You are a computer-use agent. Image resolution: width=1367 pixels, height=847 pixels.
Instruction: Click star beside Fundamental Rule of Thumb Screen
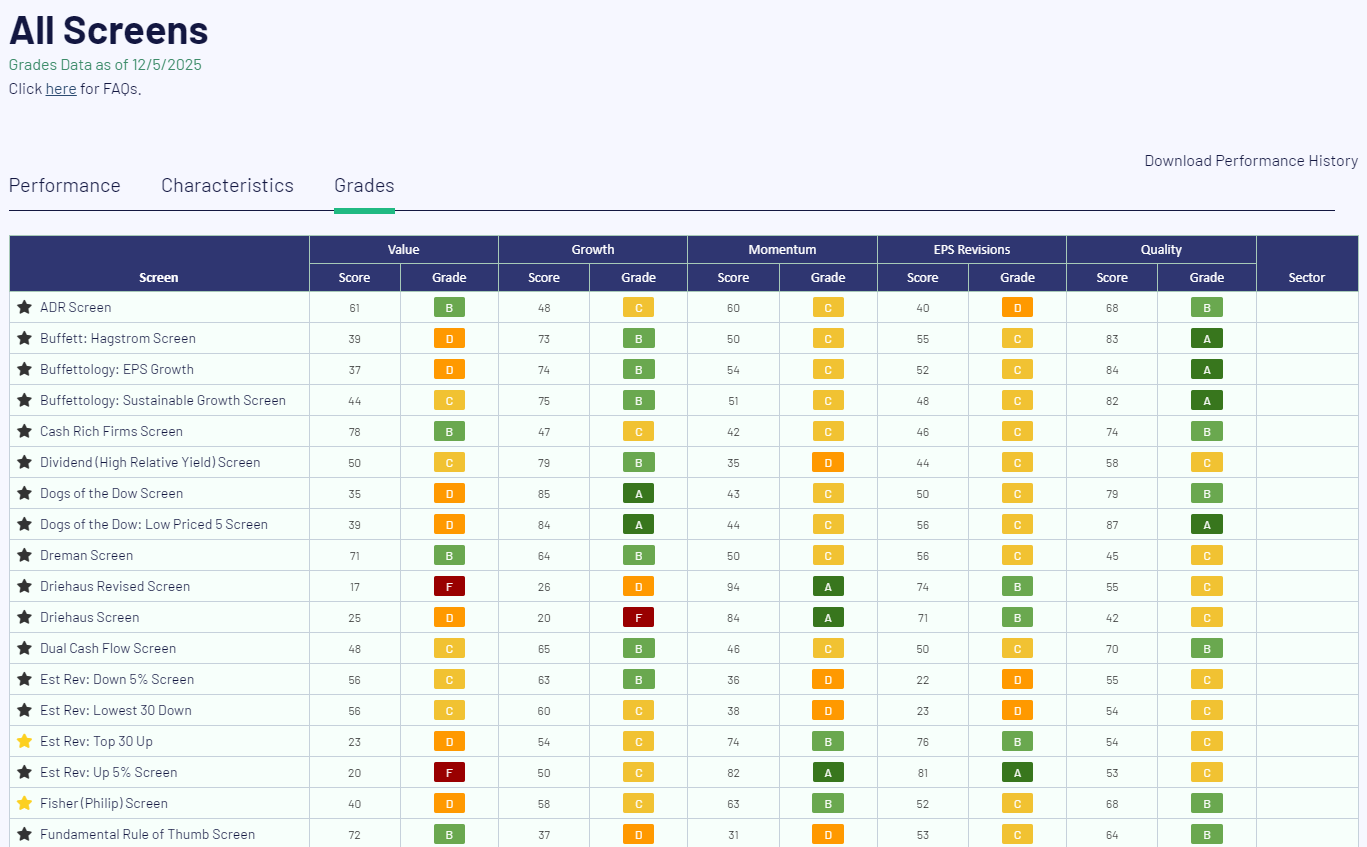(25, 834)
